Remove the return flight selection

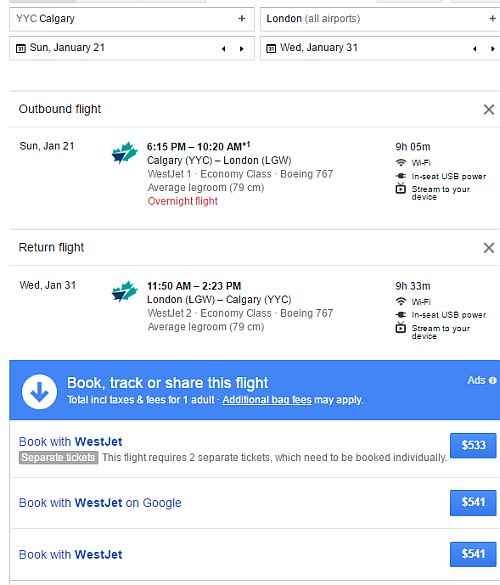tap(489, 248)
